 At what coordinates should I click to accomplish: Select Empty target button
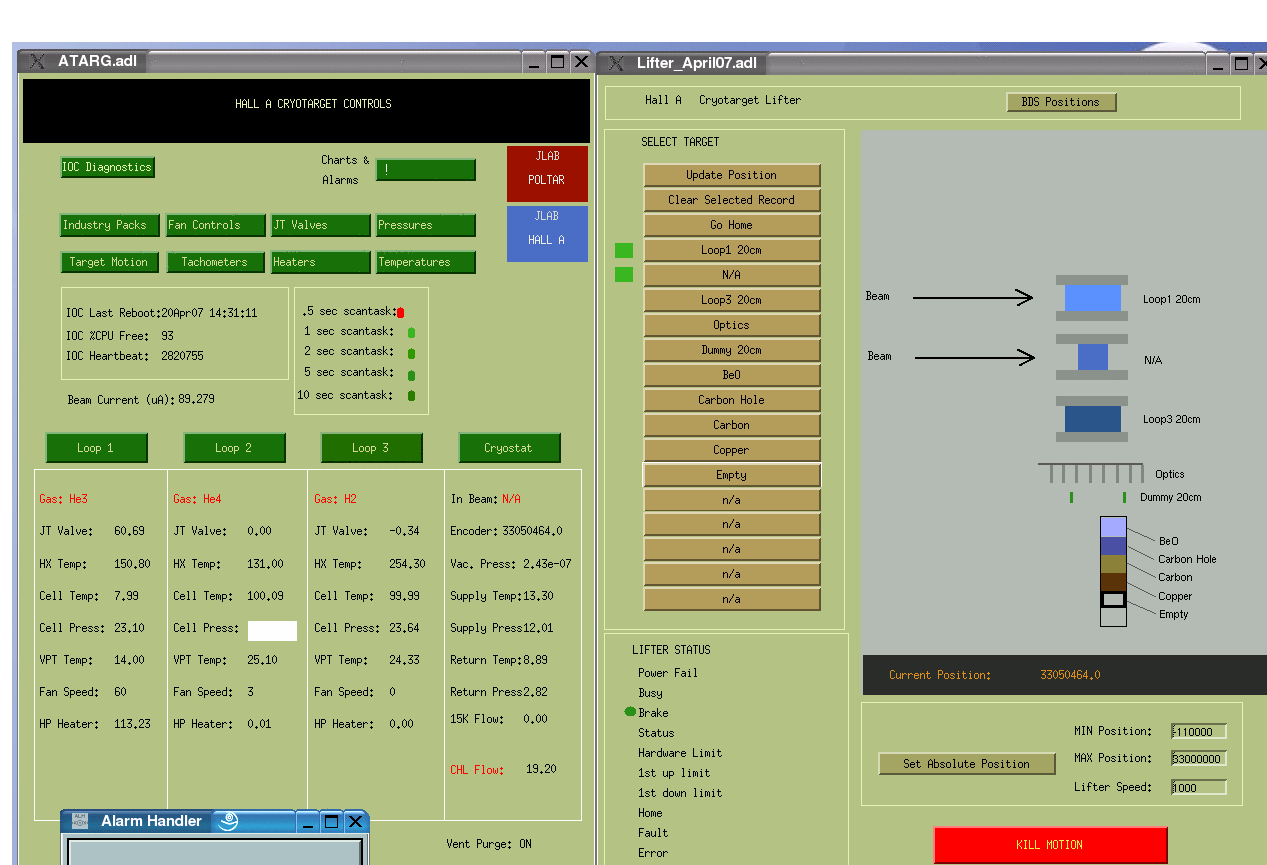coord(732,475)
